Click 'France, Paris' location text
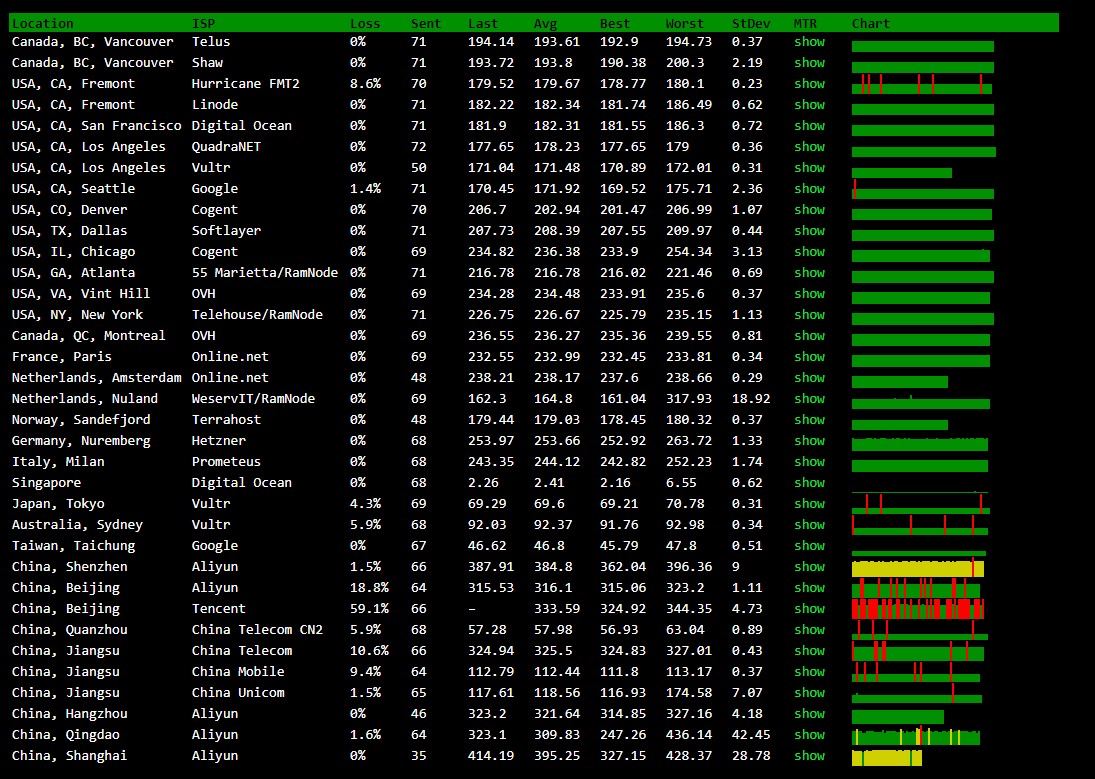The width and height of the screenshot is (1095, 779). point(61,356)
